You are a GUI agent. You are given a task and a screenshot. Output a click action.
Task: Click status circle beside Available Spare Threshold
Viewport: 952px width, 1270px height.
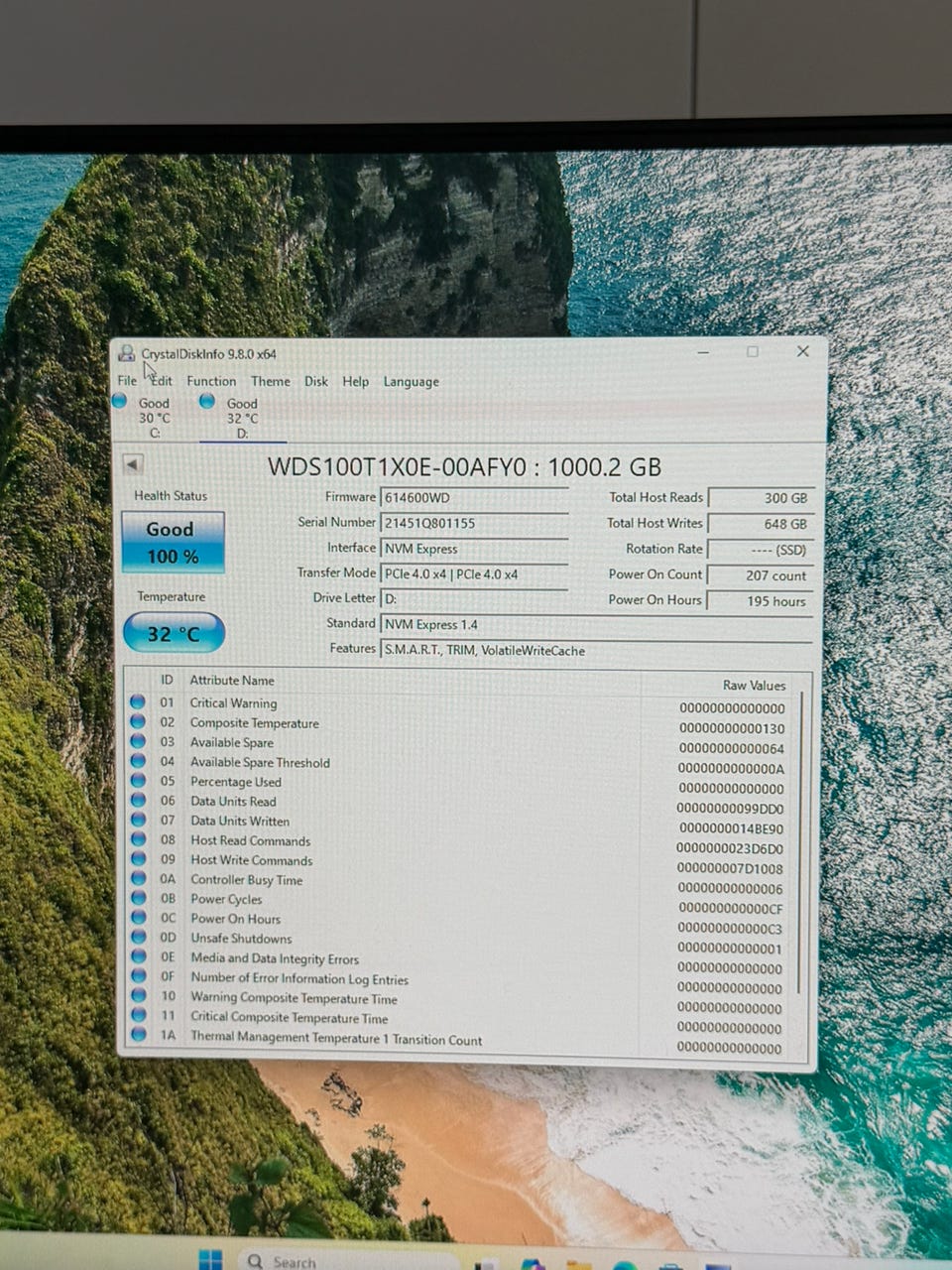138,761
